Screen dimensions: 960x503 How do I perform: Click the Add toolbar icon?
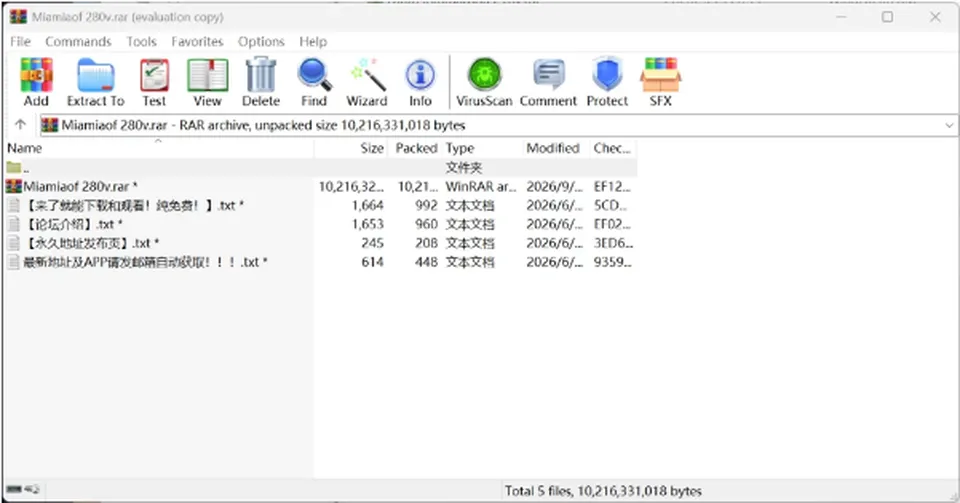[x=36, y=82]
